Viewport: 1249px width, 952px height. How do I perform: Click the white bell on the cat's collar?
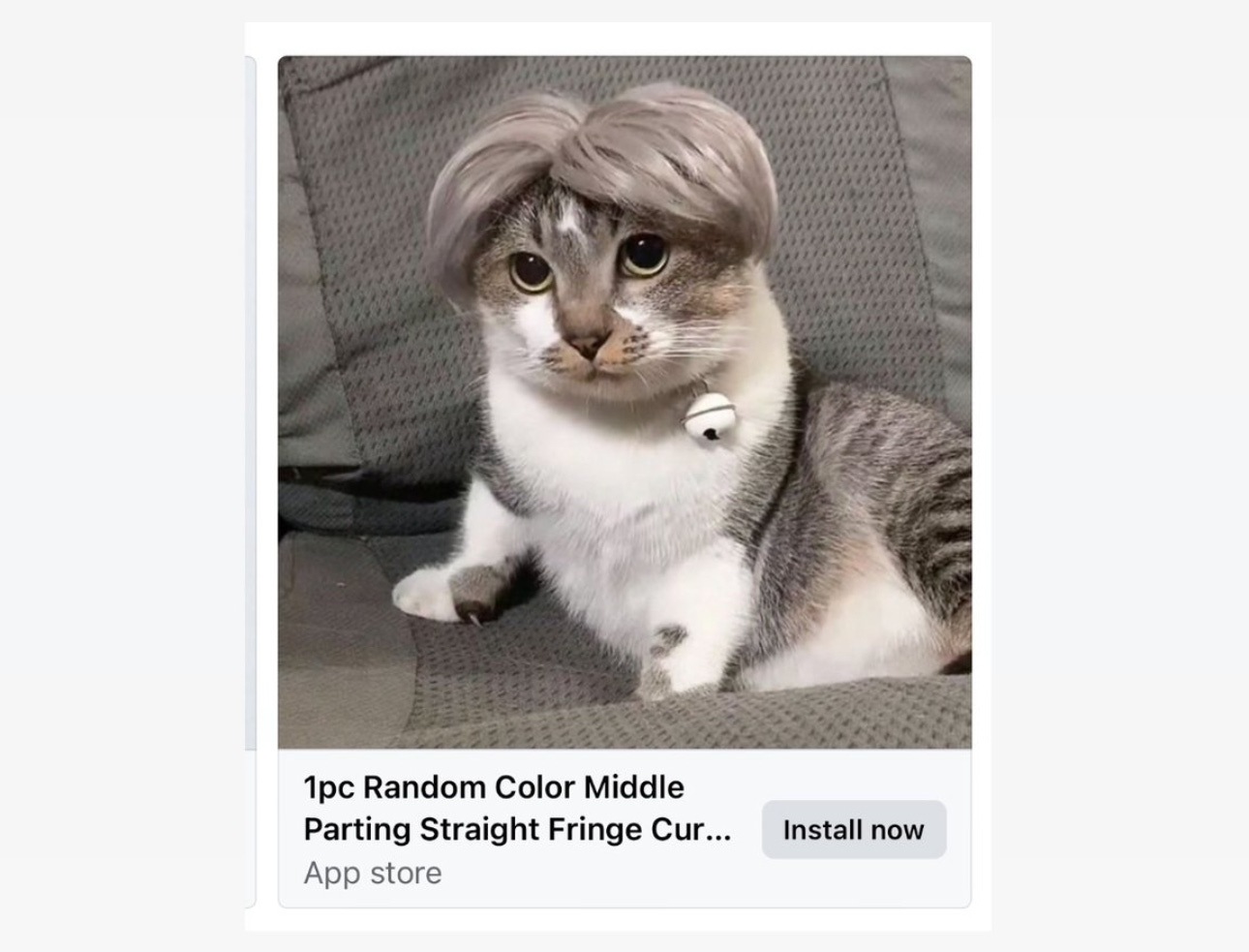pos(708,416)
